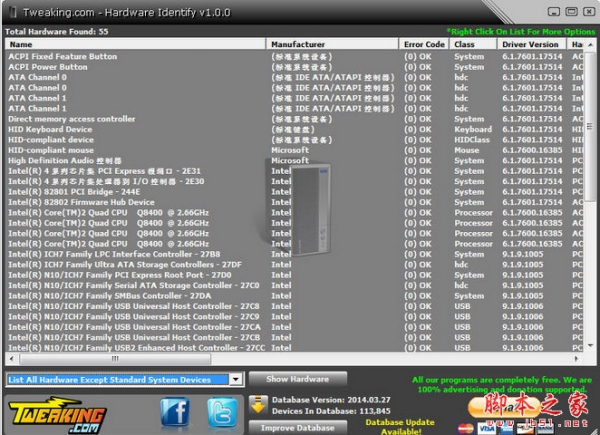
Task: Click the yellow database download arrow icon
Action: pos(258,405)
